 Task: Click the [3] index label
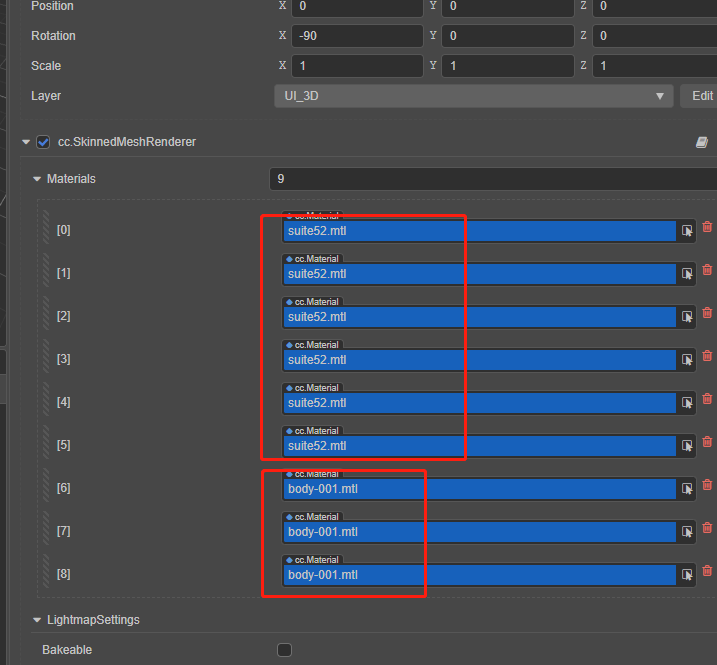click(x=64, y=359)
